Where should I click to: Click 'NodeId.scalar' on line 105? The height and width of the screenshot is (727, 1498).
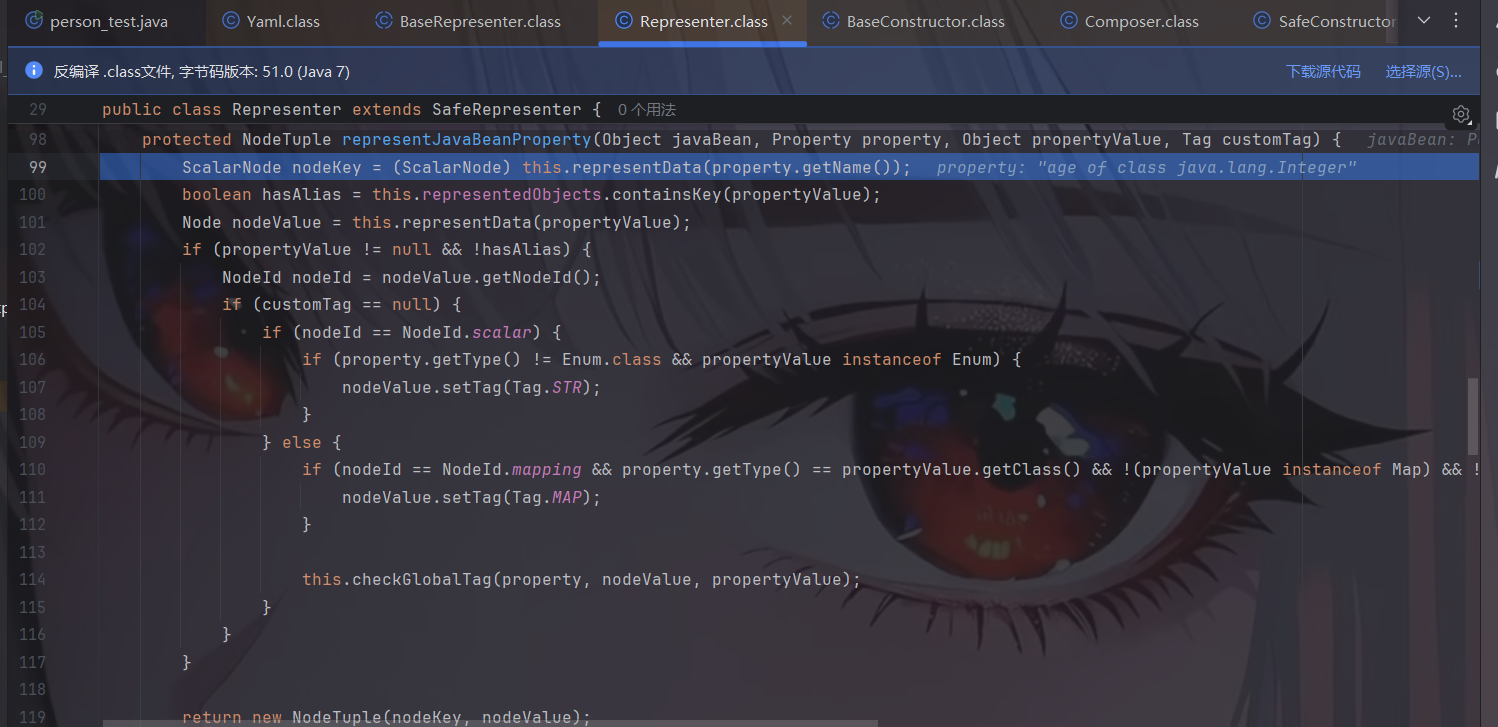tap(468, 332)
